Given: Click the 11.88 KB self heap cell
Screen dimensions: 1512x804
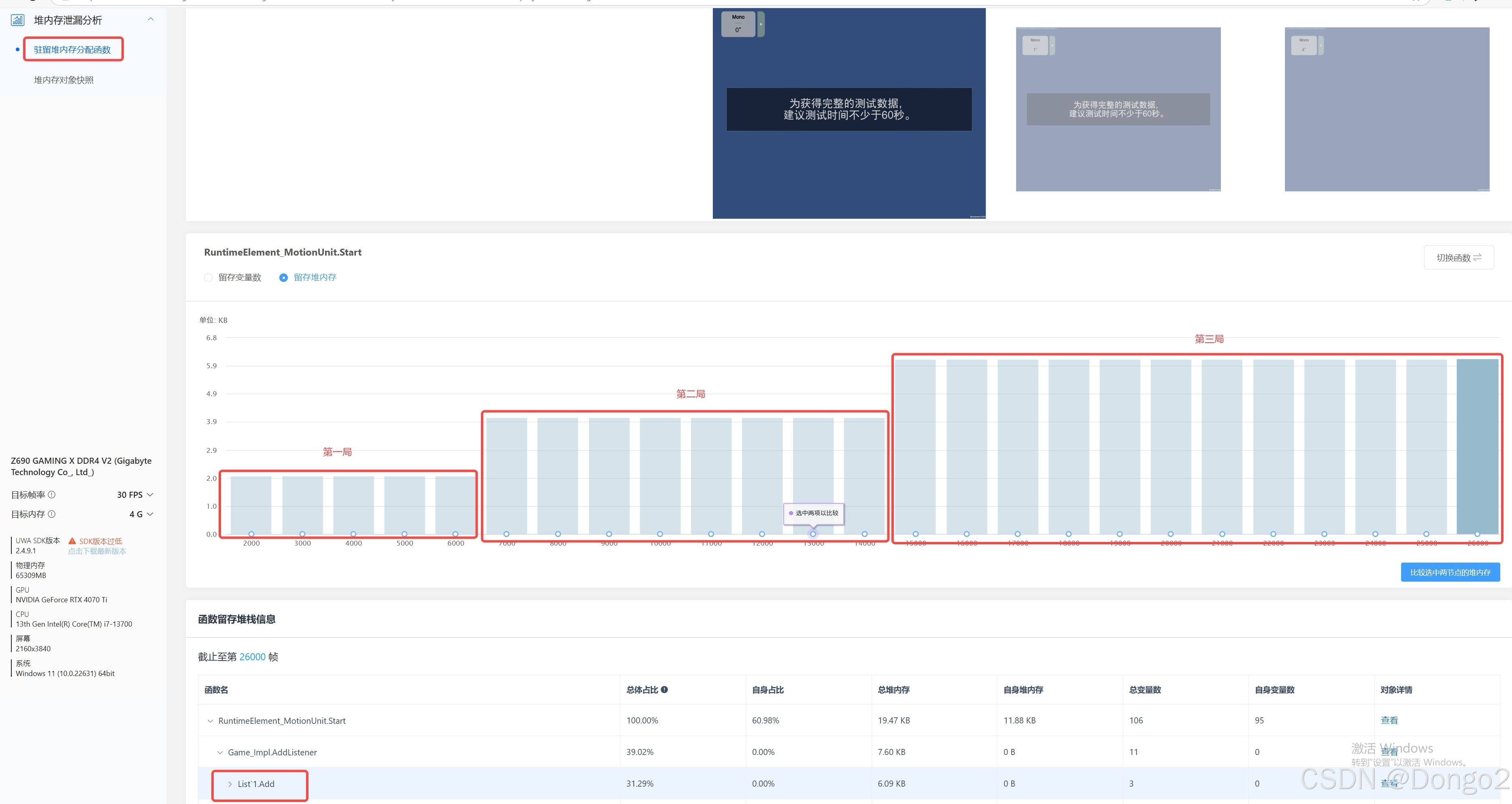Looking at the screenshot, I should 1020,720.
